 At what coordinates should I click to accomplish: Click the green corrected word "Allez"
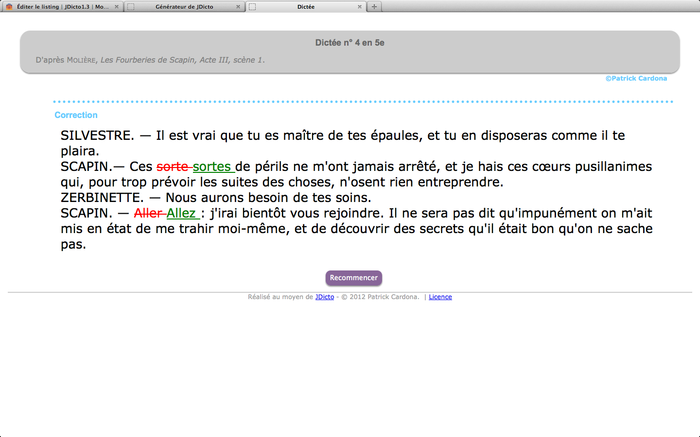[182, 213]
